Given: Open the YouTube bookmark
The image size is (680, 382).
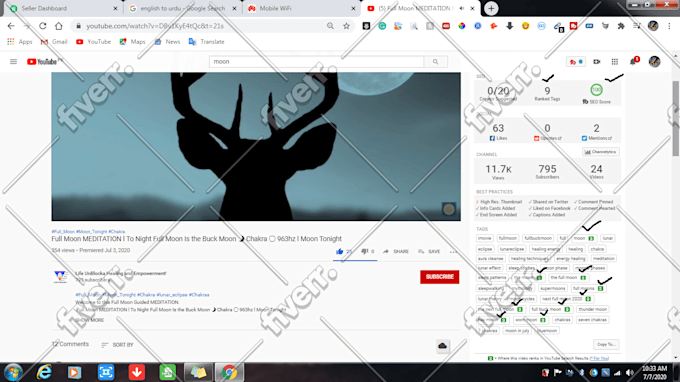Looking at the screenshot, I should pyautogui.click(x=93, y=42).
